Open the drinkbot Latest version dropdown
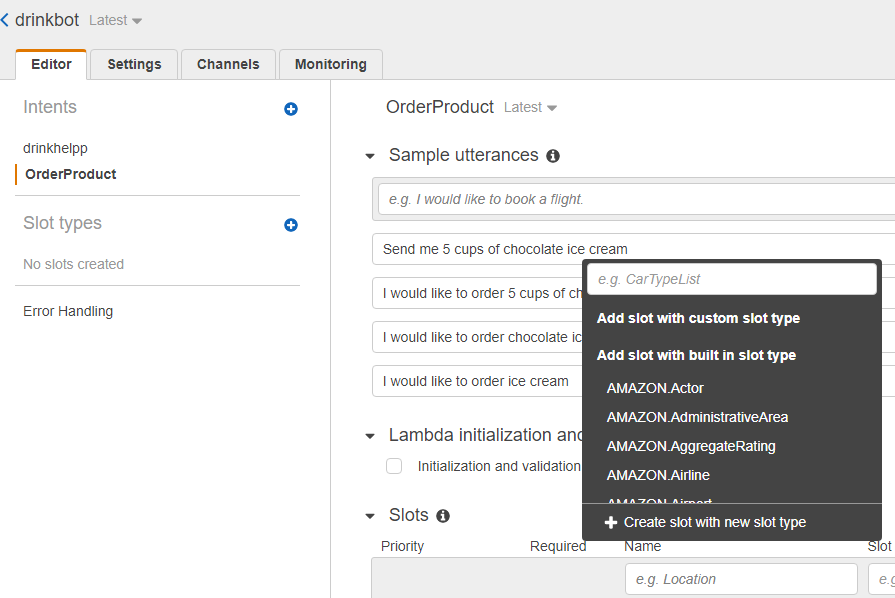Screen dimensions: 895x598 pyautogui.click(x=116, y=21)
